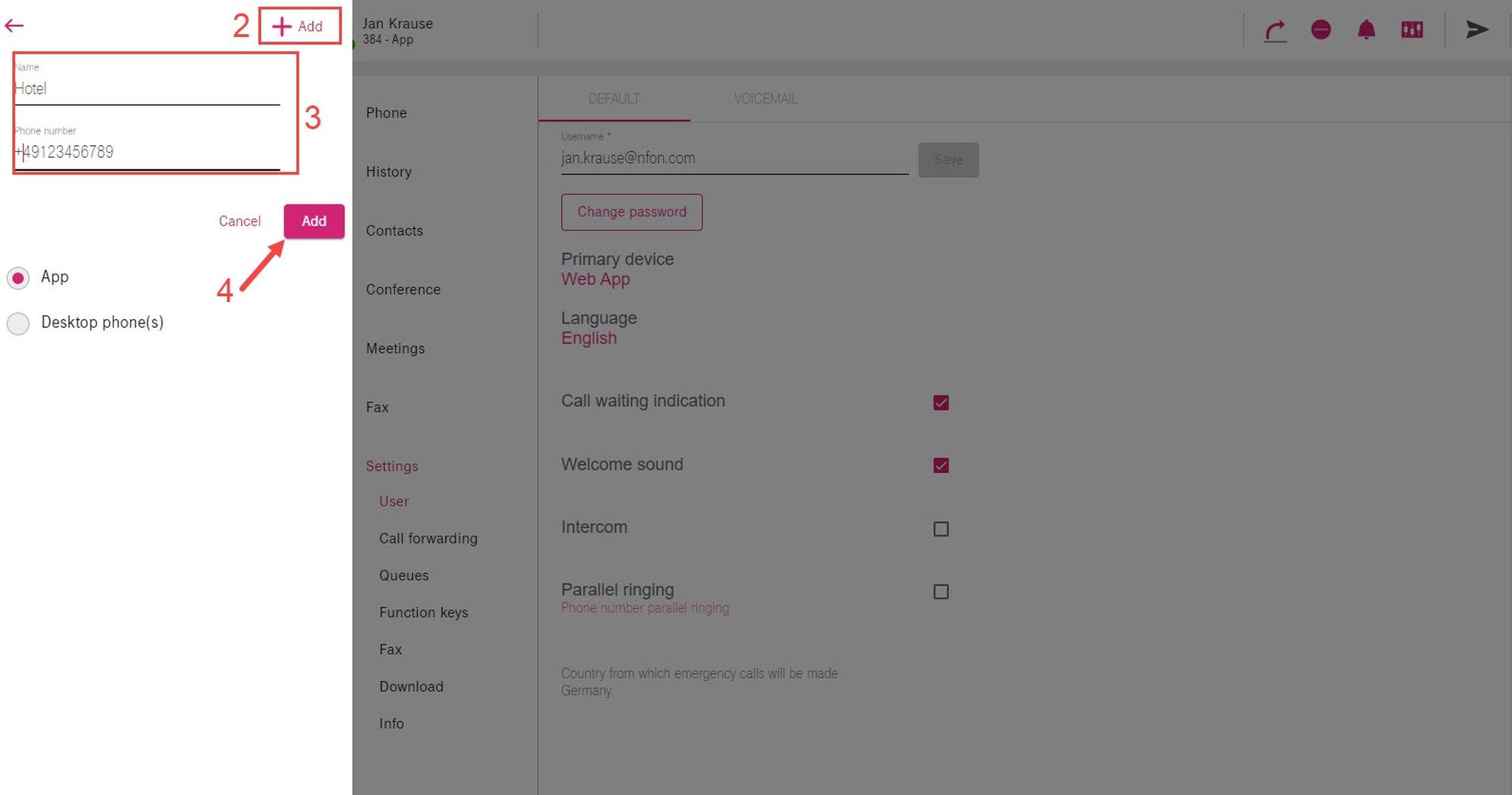Viewport: 1512px width, 795px height.
Task: Enable the Intercom checkbox
Action: tap(940, 529)
